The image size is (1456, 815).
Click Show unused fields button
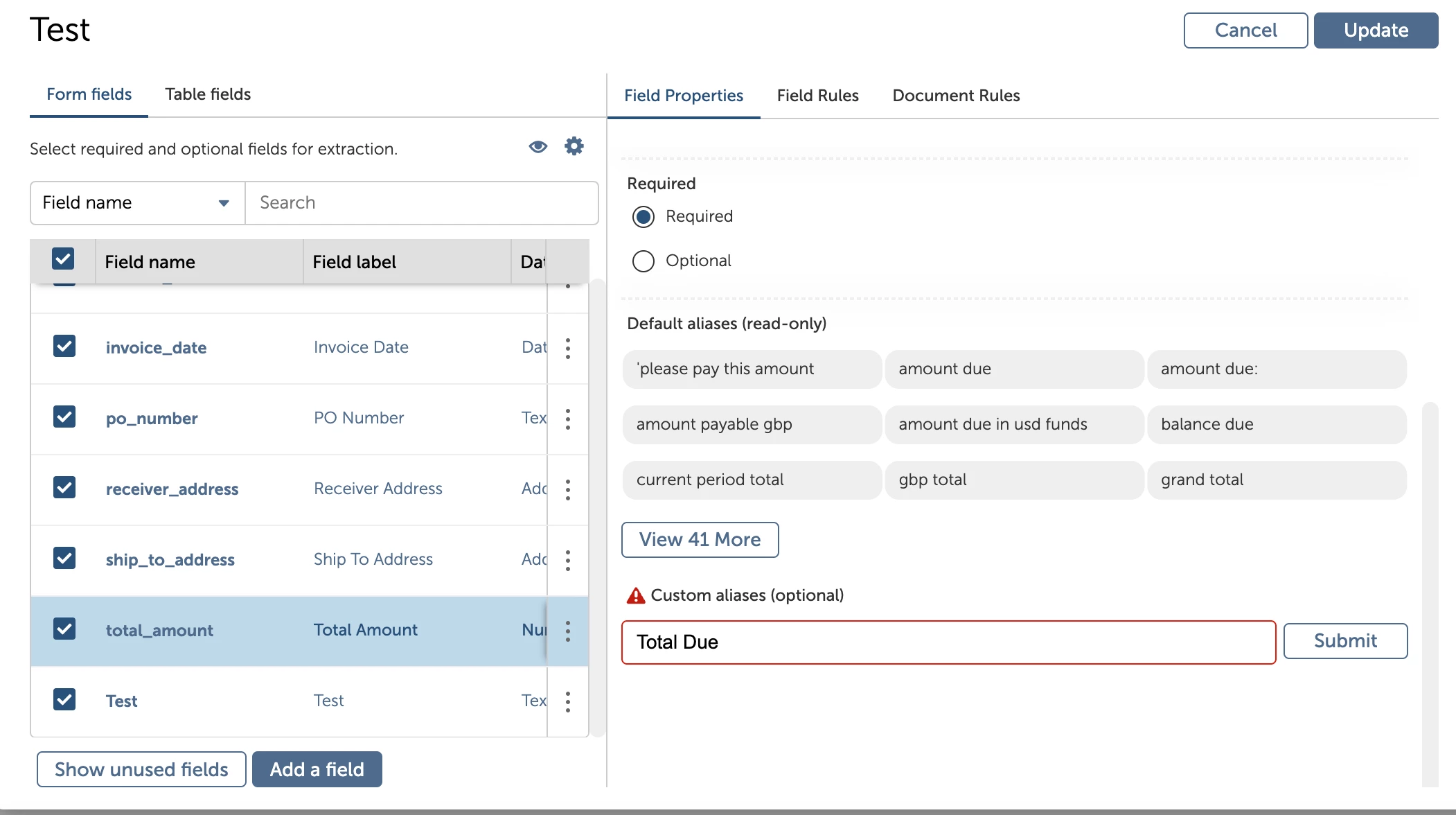141,769
